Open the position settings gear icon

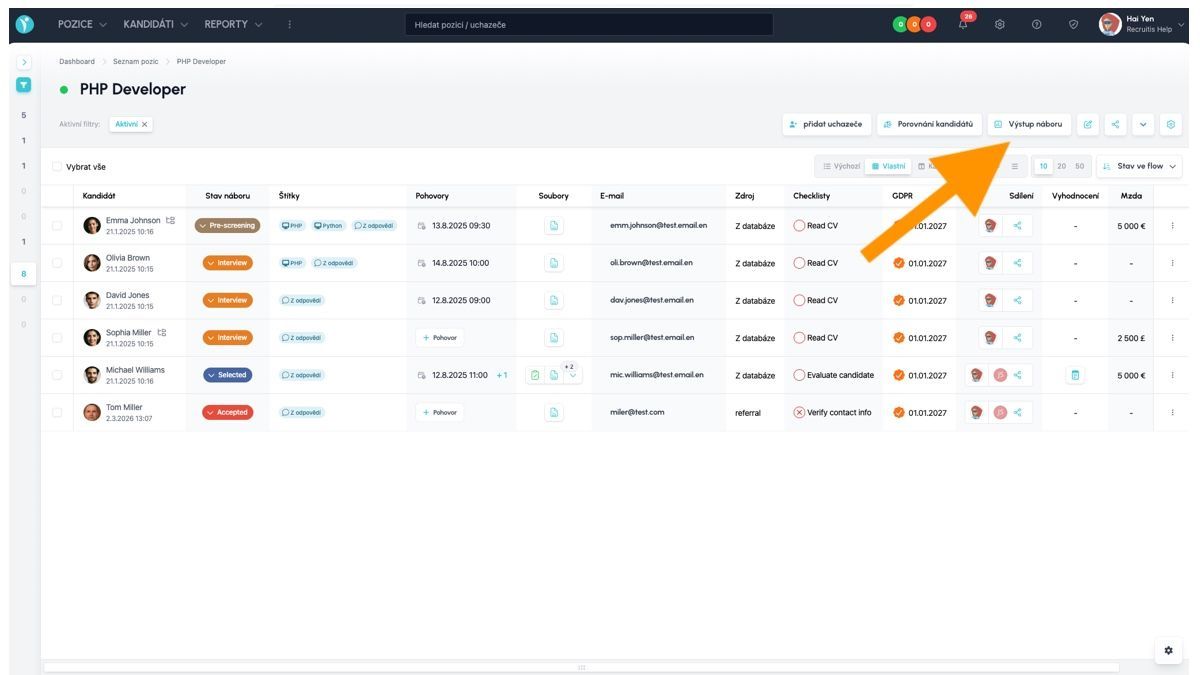1171,124
